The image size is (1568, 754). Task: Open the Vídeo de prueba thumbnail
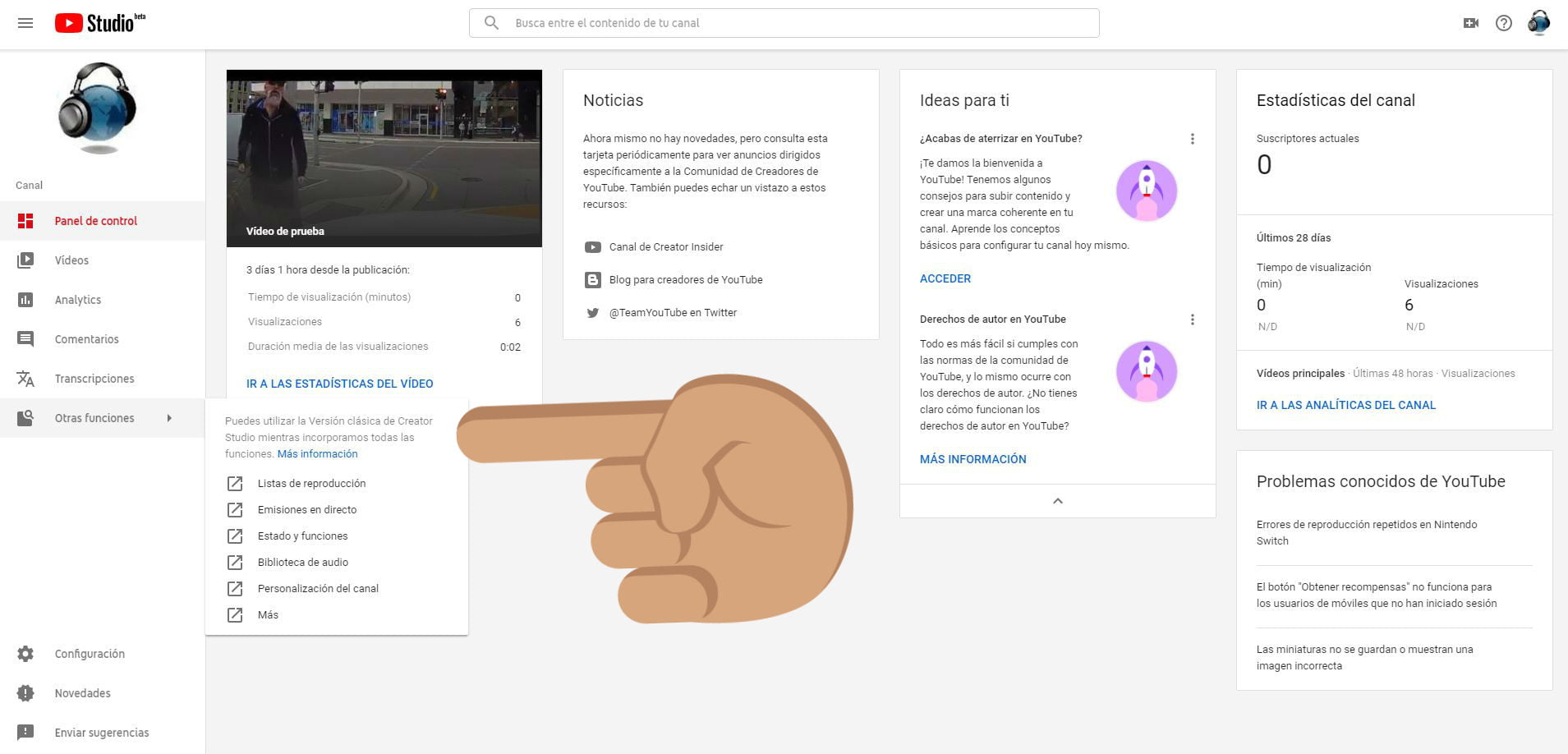(384, 158)
